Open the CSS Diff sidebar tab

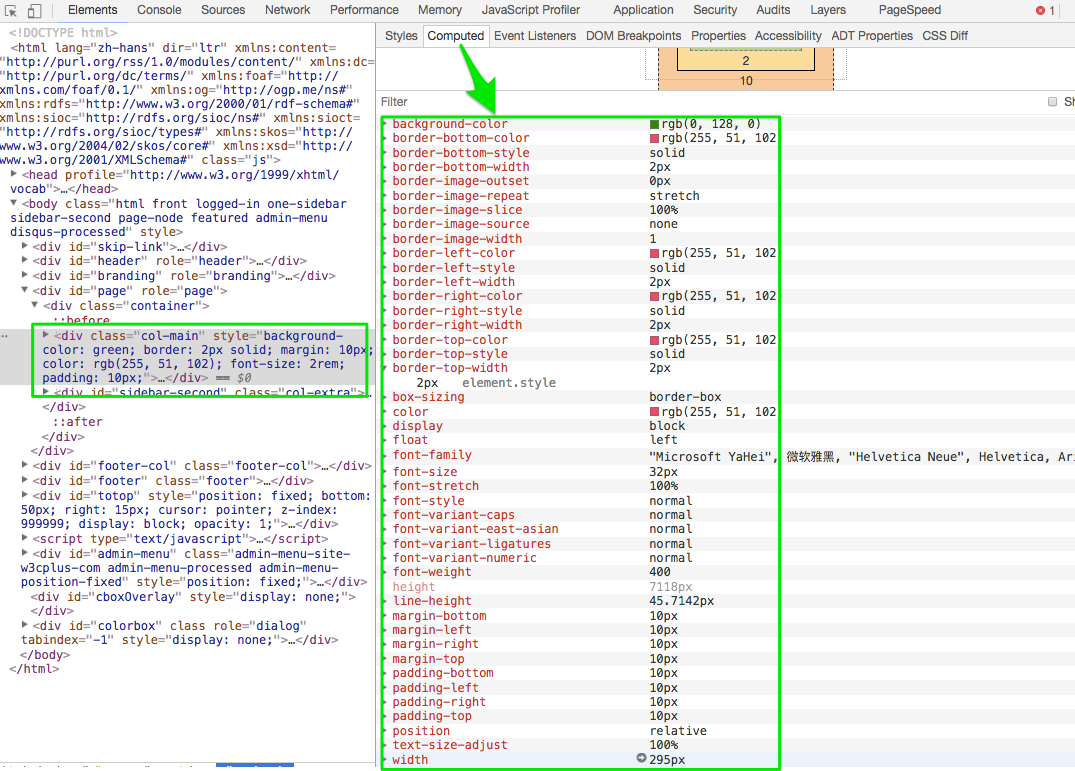pos(945,36)
